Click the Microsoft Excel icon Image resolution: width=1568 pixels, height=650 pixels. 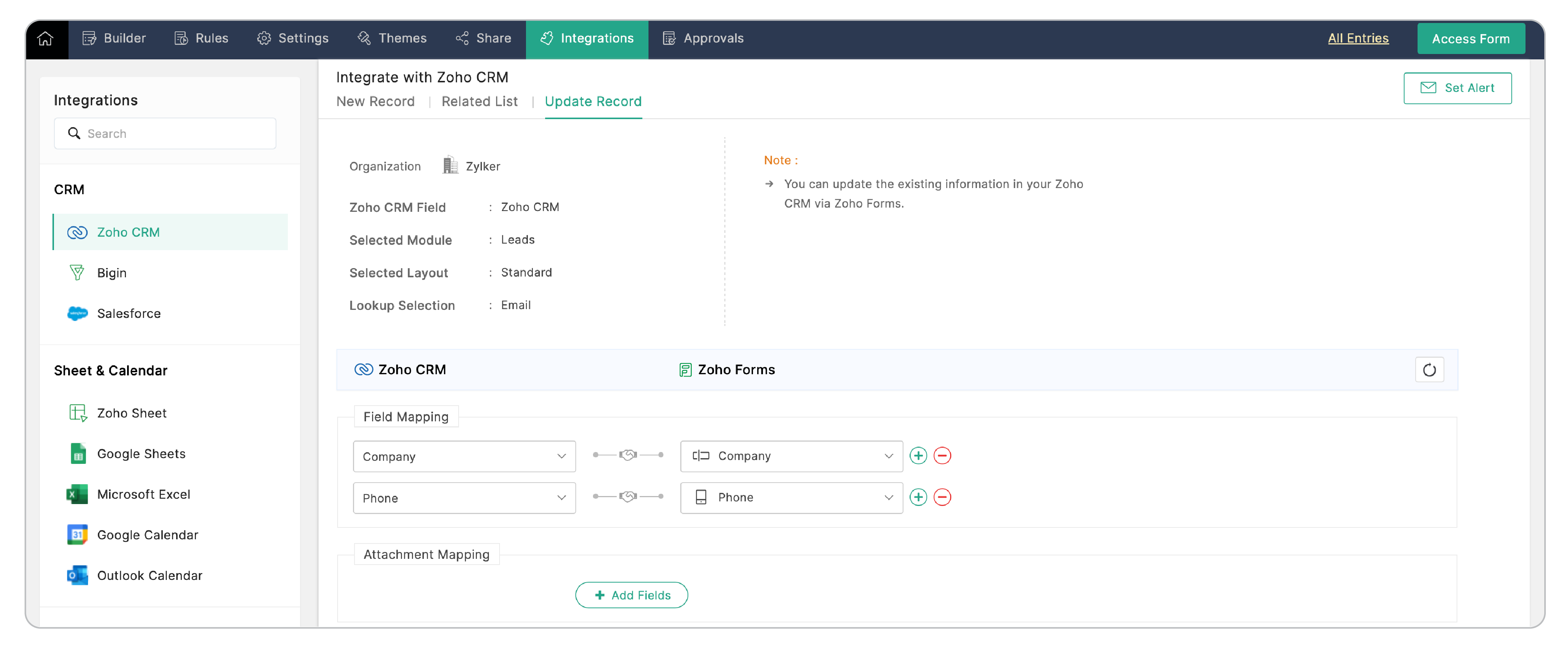point(77,494)
